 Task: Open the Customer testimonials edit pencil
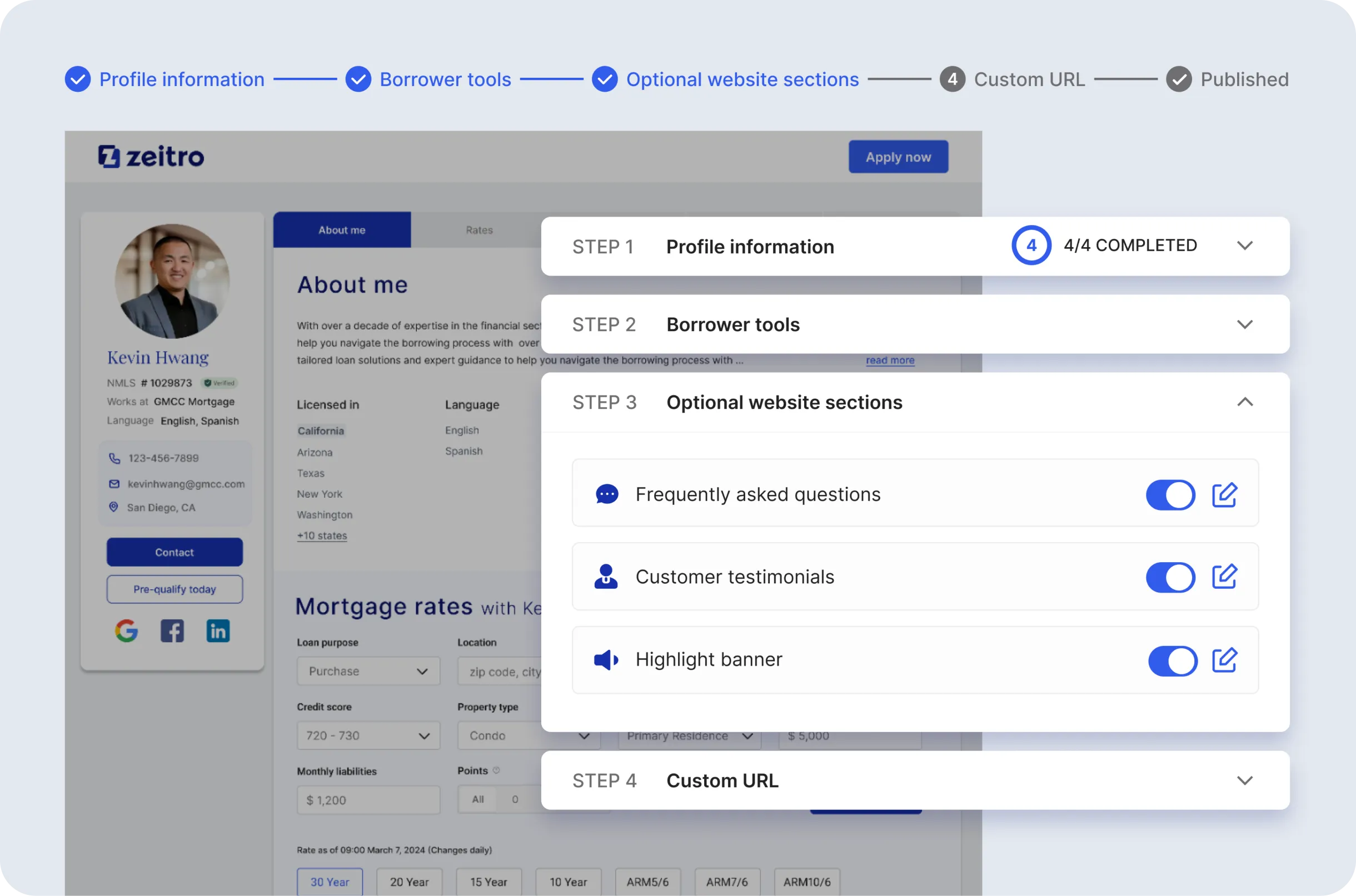click(x=1224, y=577)
